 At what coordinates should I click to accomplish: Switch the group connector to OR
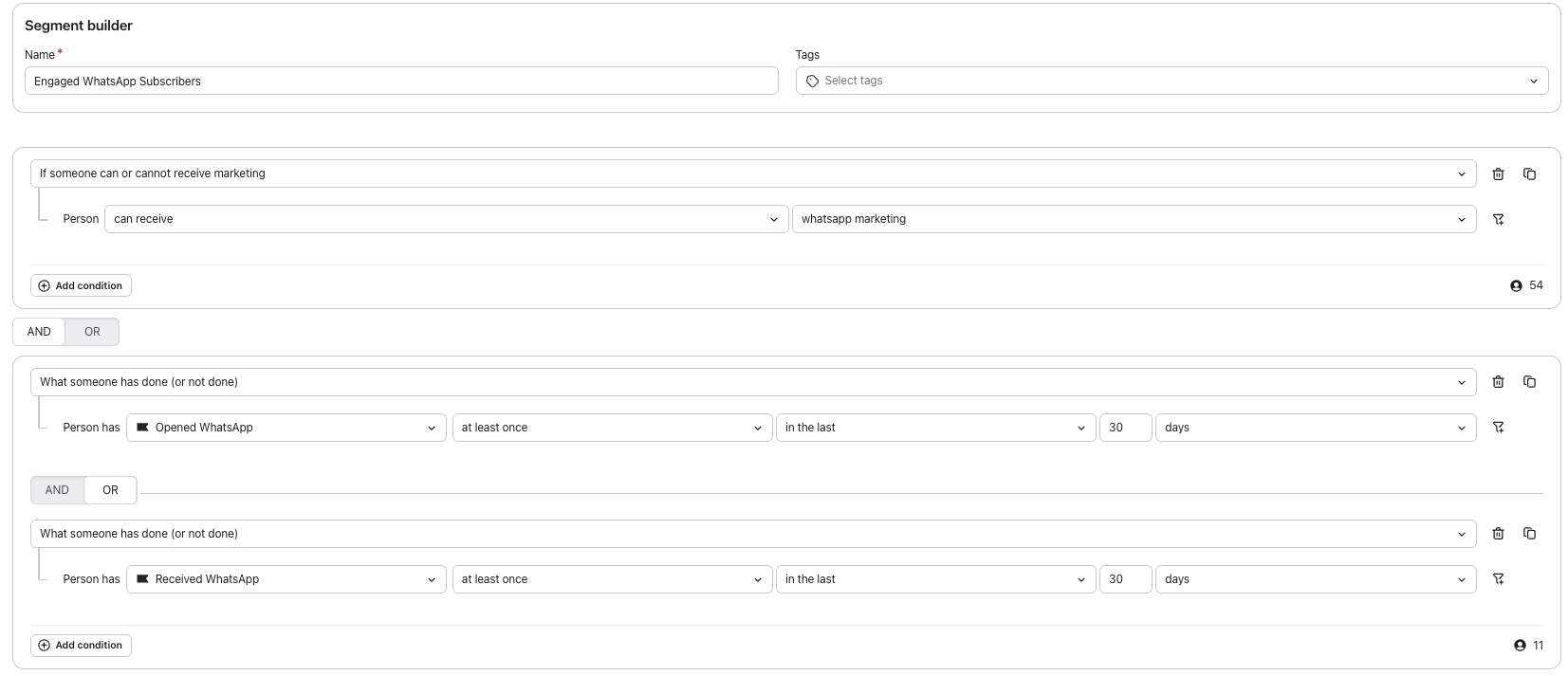[92, 332]
